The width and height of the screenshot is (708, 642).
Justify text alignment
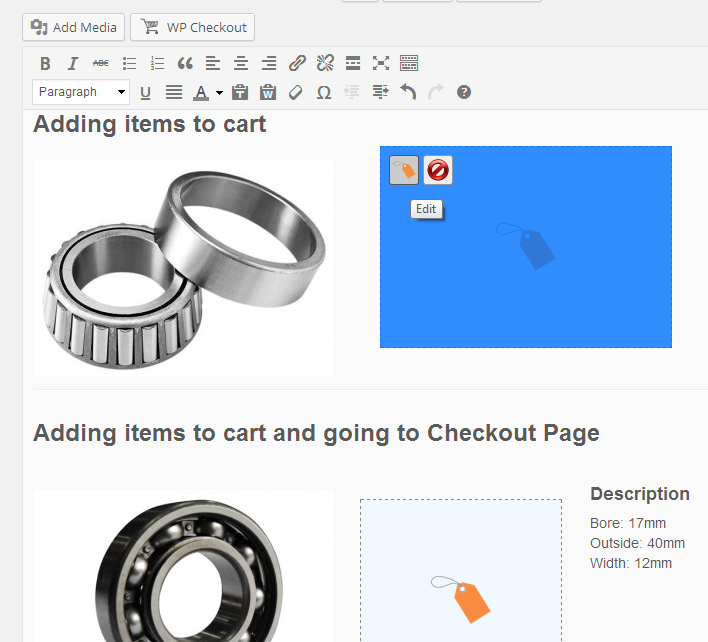[174, 93]
